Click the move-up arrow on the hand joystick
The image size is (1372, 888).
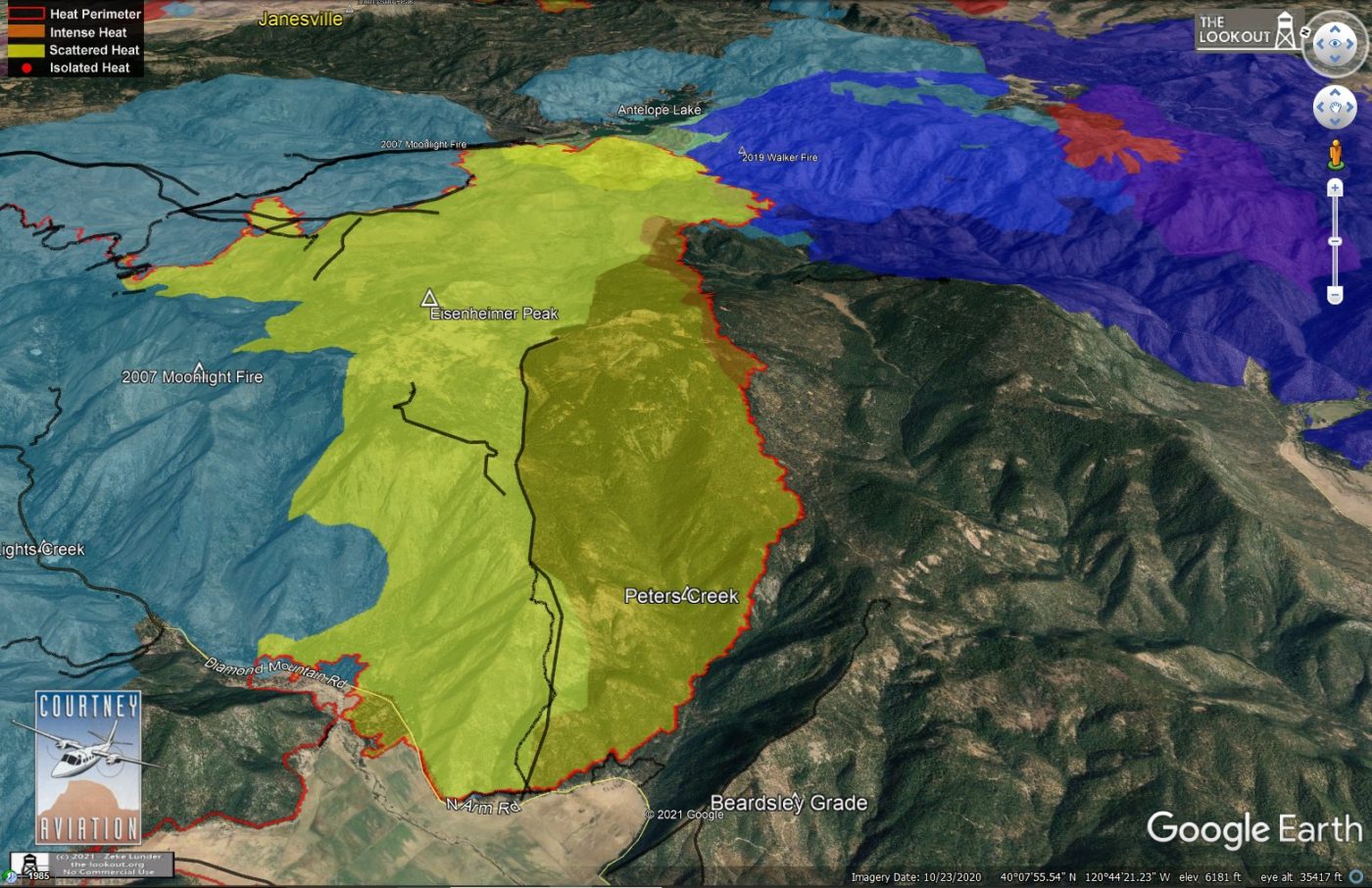click(1335, 94)
